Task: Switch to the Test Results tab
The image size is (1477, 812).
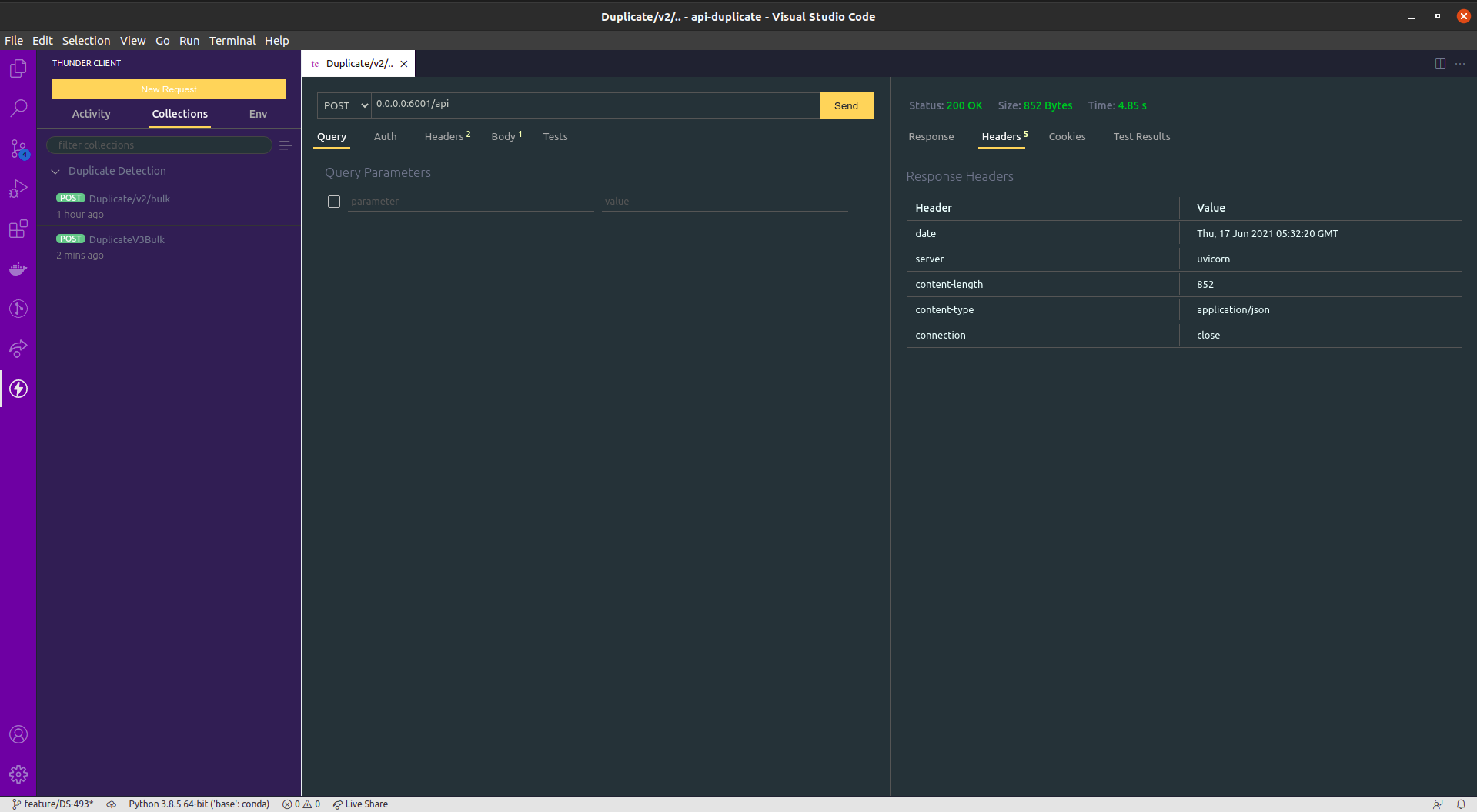Action: point(1142,137)
